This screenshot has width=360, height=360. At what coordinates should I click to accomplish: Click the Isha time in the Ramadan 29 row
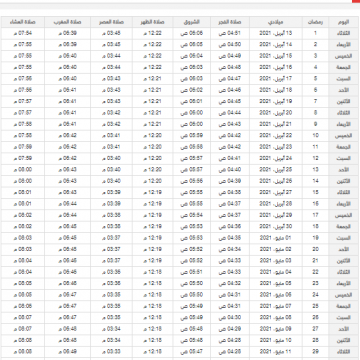coord(23,351)
